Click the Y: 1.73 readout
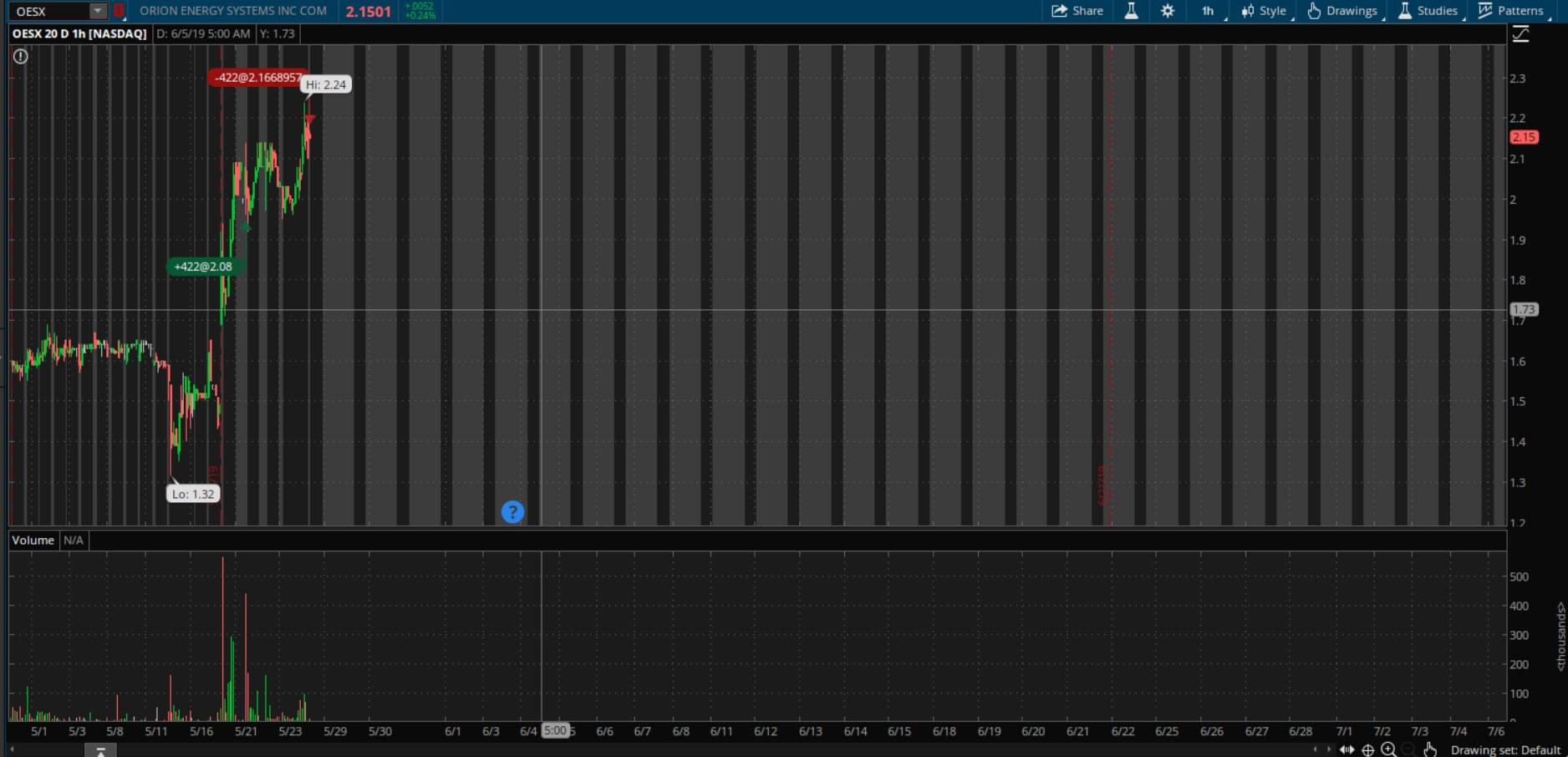 277,33
